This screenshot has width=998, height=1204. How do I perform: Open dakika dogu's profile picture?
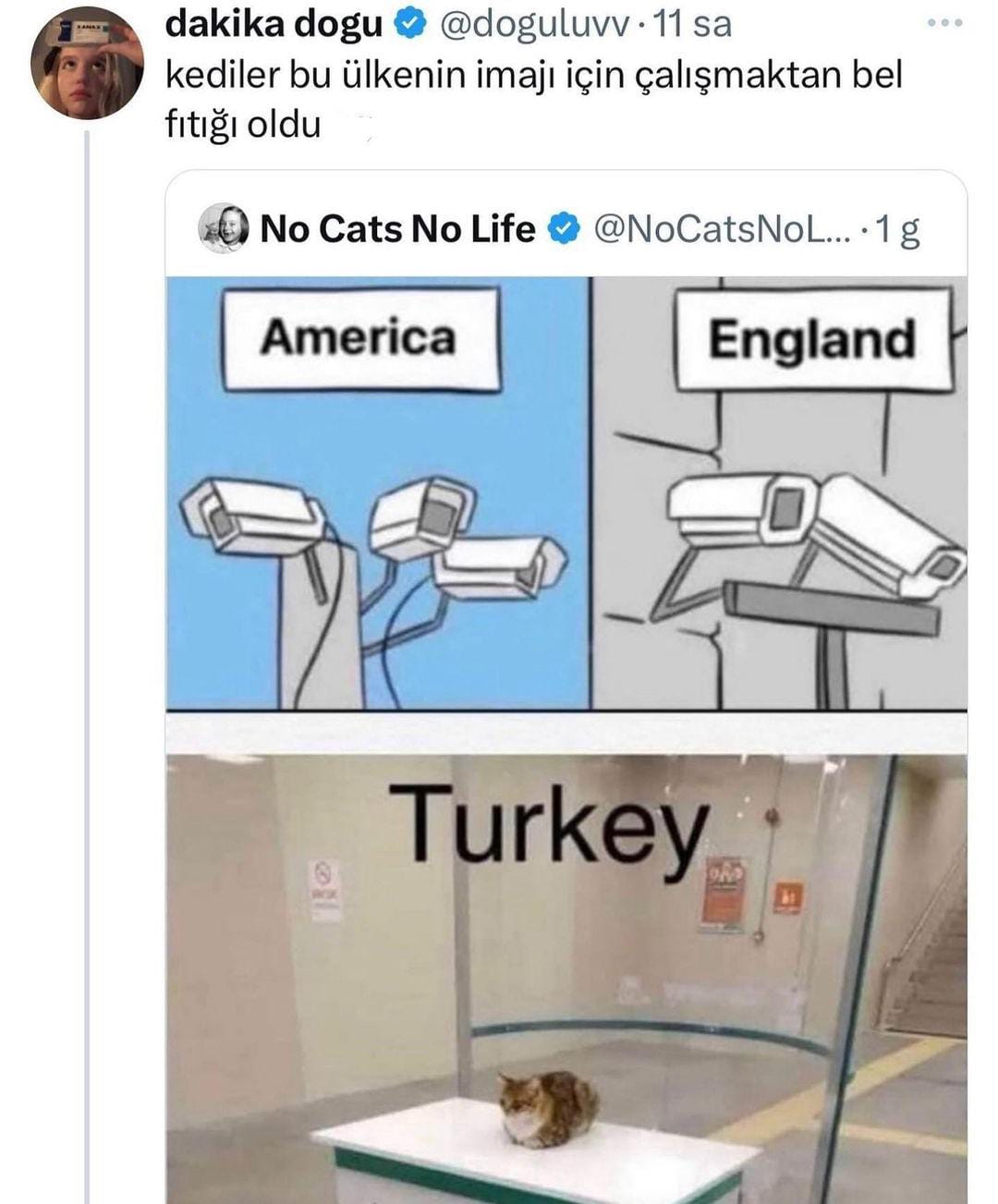click(x=87, y=64)
